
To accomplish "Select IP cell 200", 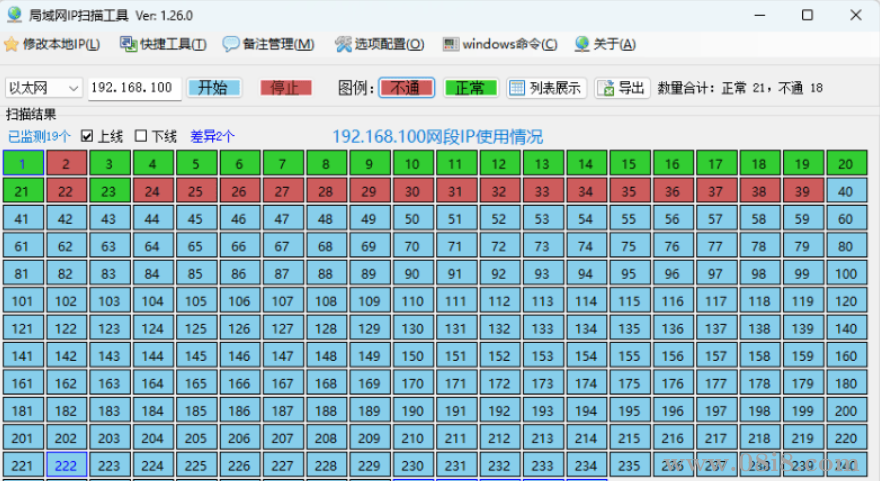I will tap(846, 411).
